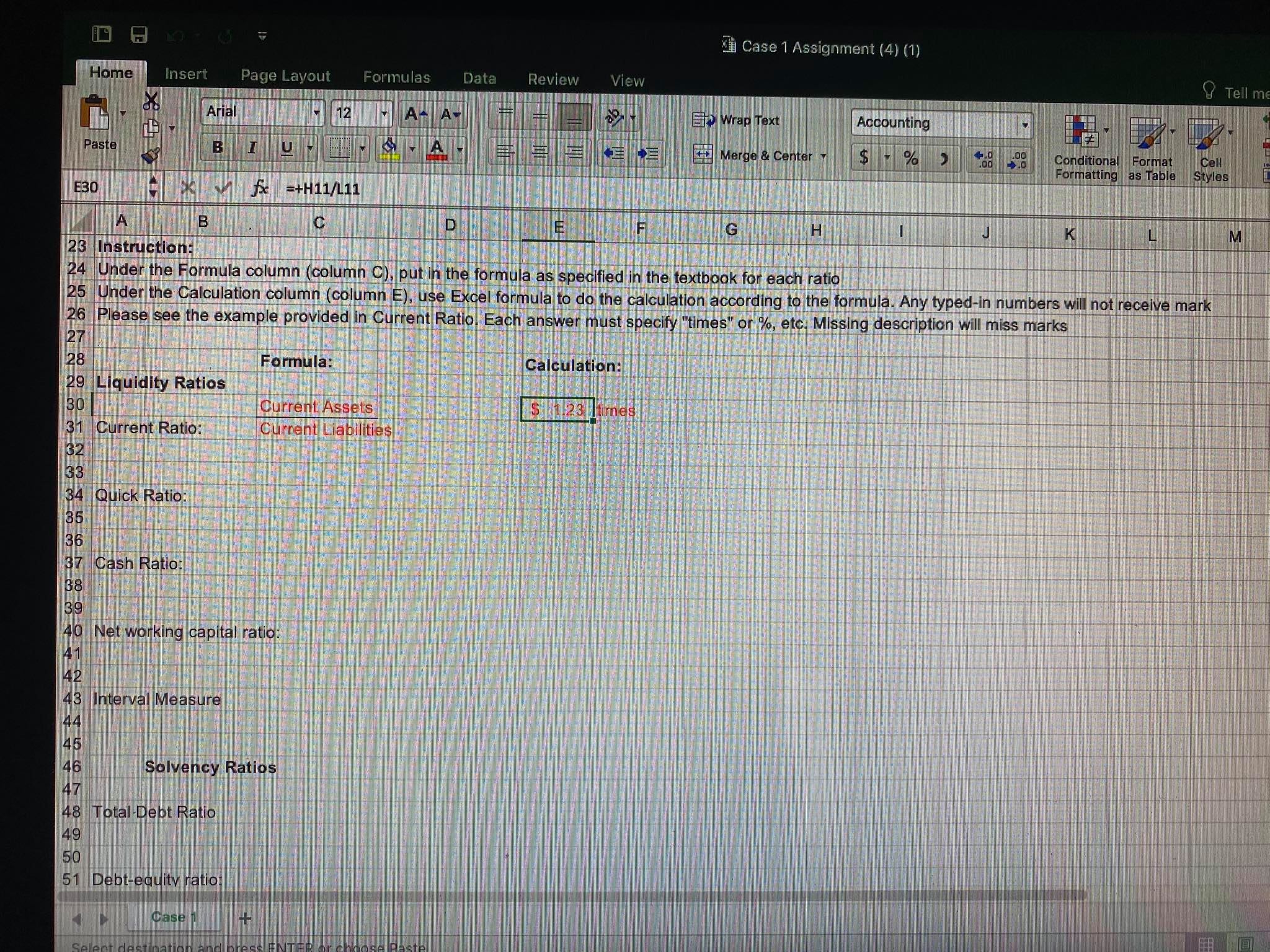
Task: Apply the Accounting number format dollar sign icon
Action: [863, 157]
